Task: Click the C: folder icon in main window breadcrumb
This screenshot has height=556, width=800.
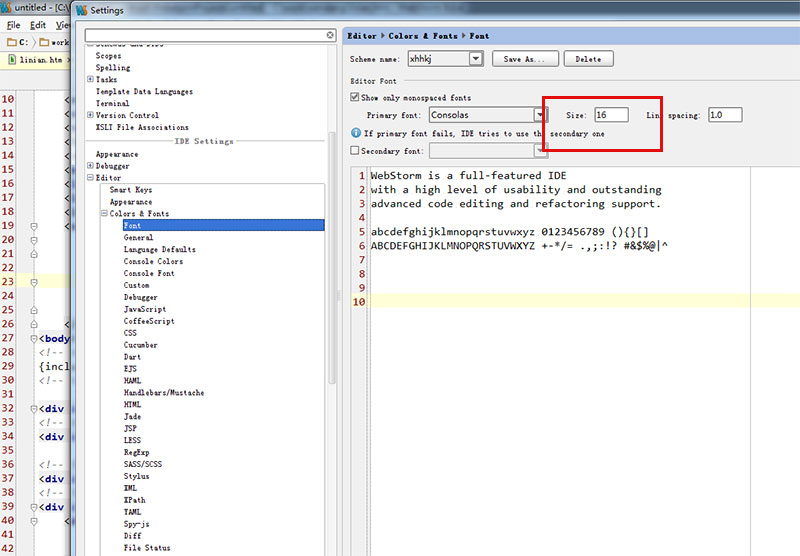Action: pyautogui.click(x=11, y=42)
